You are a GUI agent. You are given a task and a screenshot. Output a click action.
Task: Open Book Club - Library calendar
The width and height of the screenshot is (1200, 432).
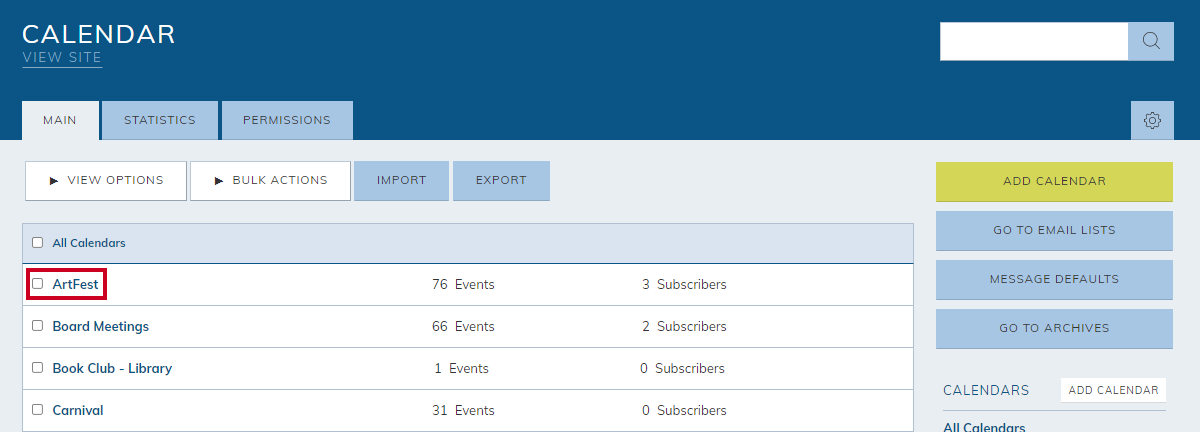click(x=112, y=368)
